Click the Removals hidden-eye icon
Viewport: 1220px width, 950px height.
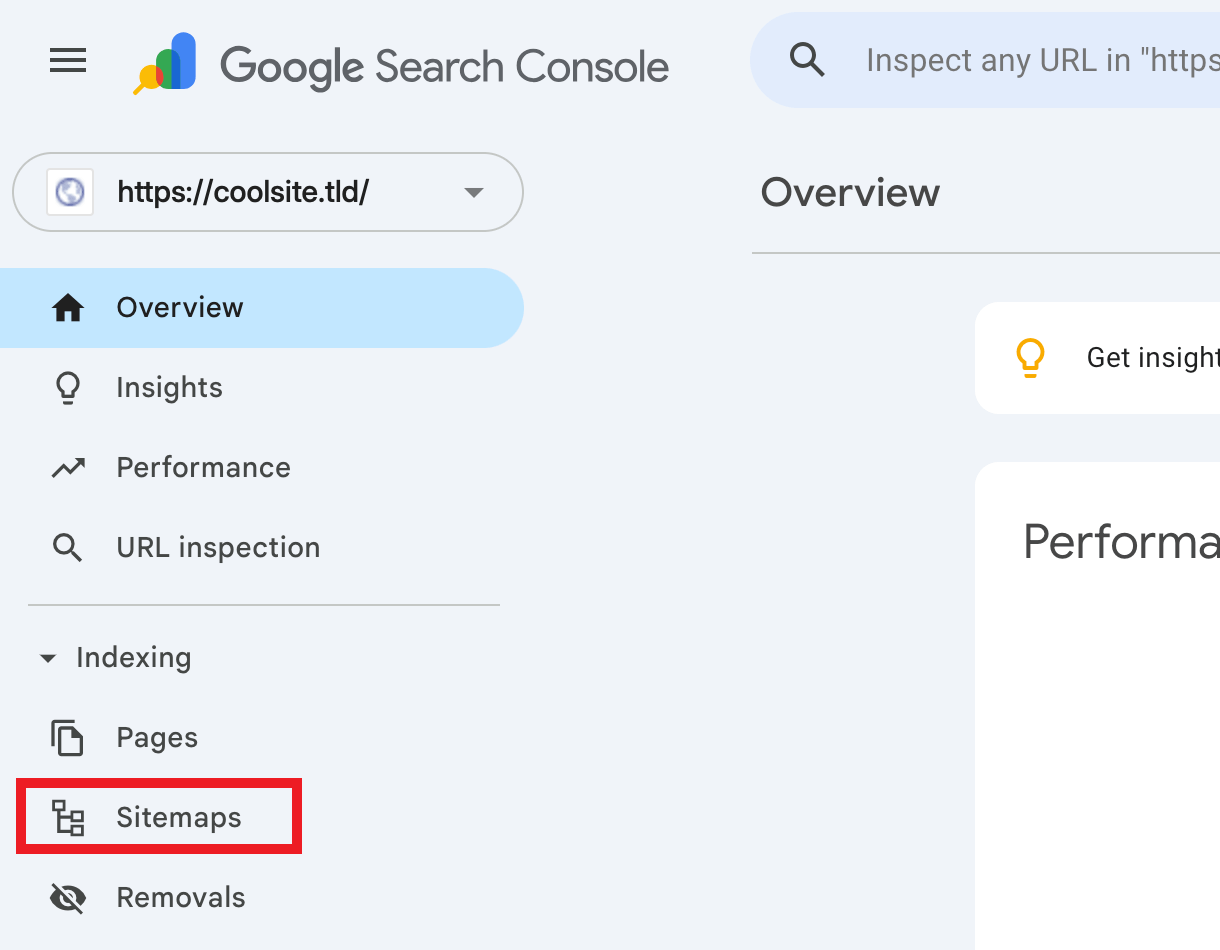(67, 897)
